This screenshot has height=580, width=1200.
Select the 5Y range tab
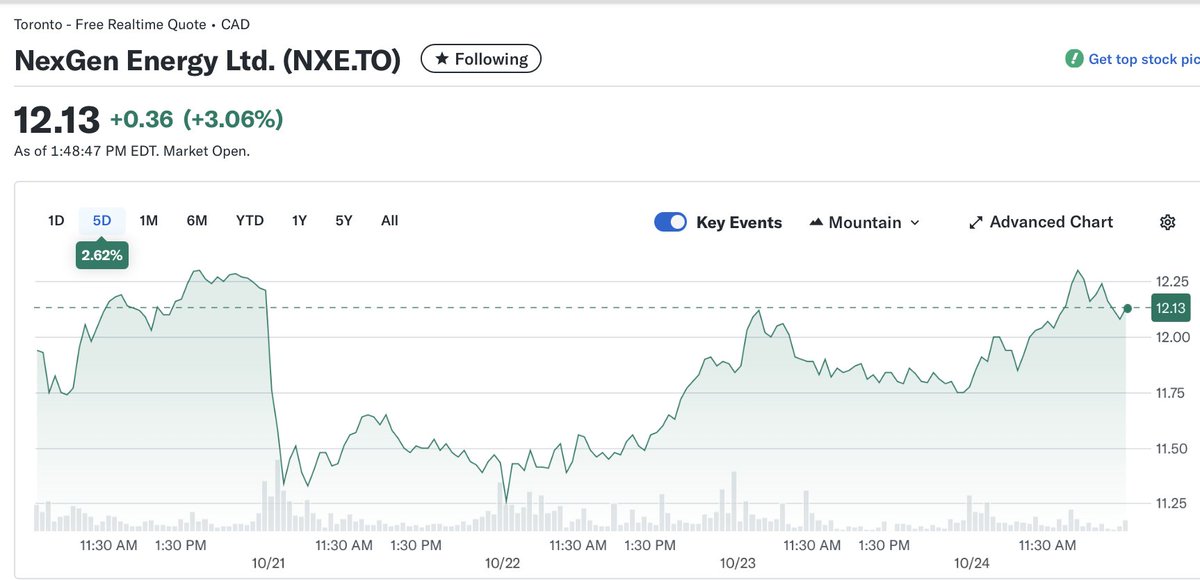(344, 220)
